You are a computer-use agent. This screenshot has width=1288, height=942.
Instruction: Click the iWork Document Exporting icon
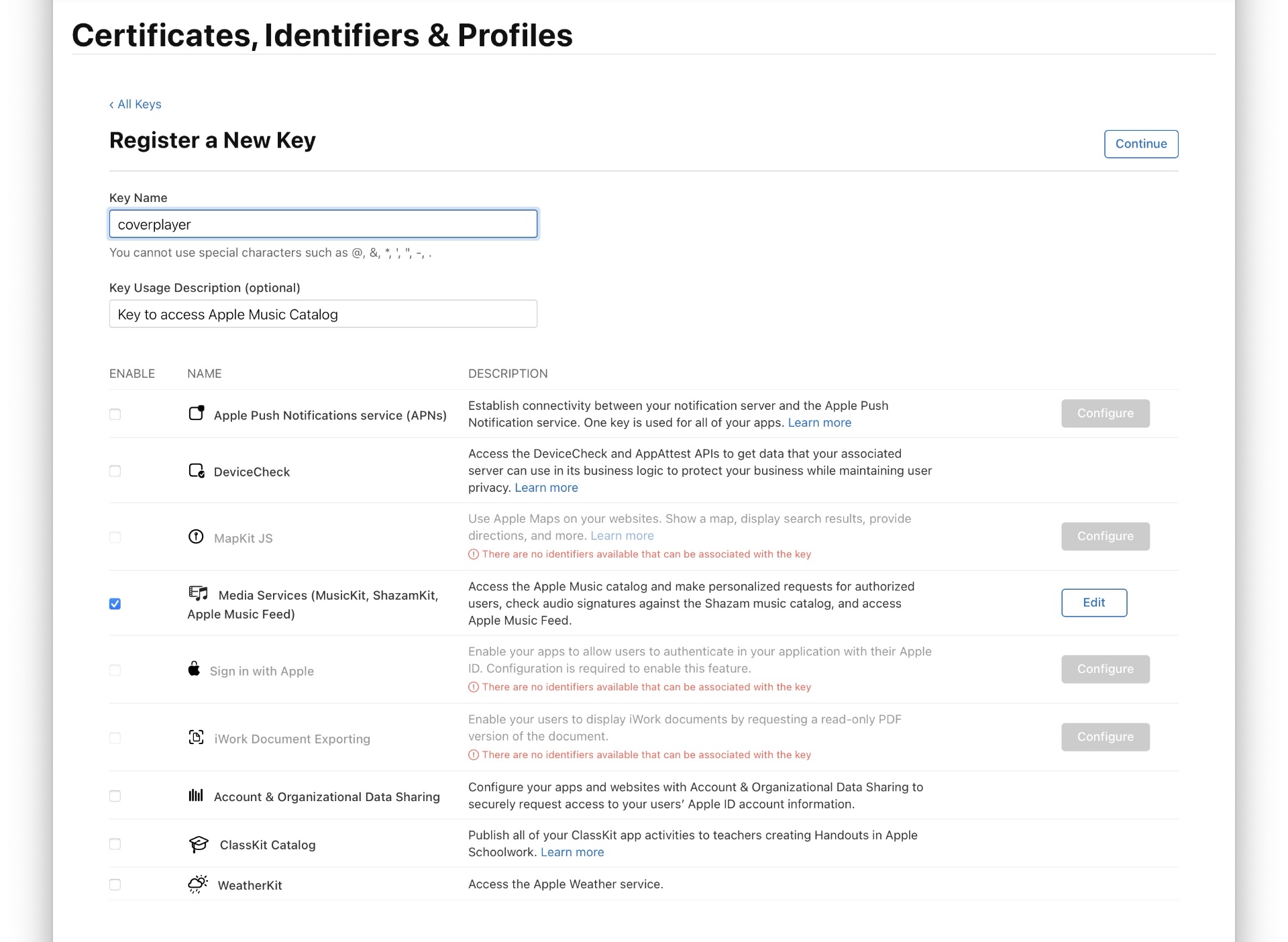[196, 737]
